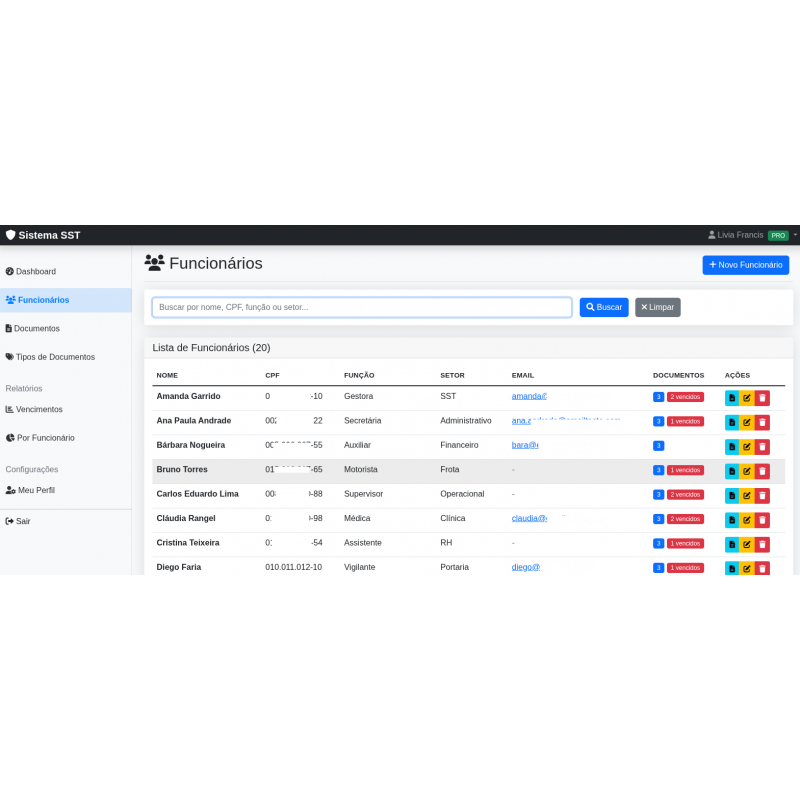Delete the Carlos Eduardo Lima row

pyautogui.click(x=762, y=495)
